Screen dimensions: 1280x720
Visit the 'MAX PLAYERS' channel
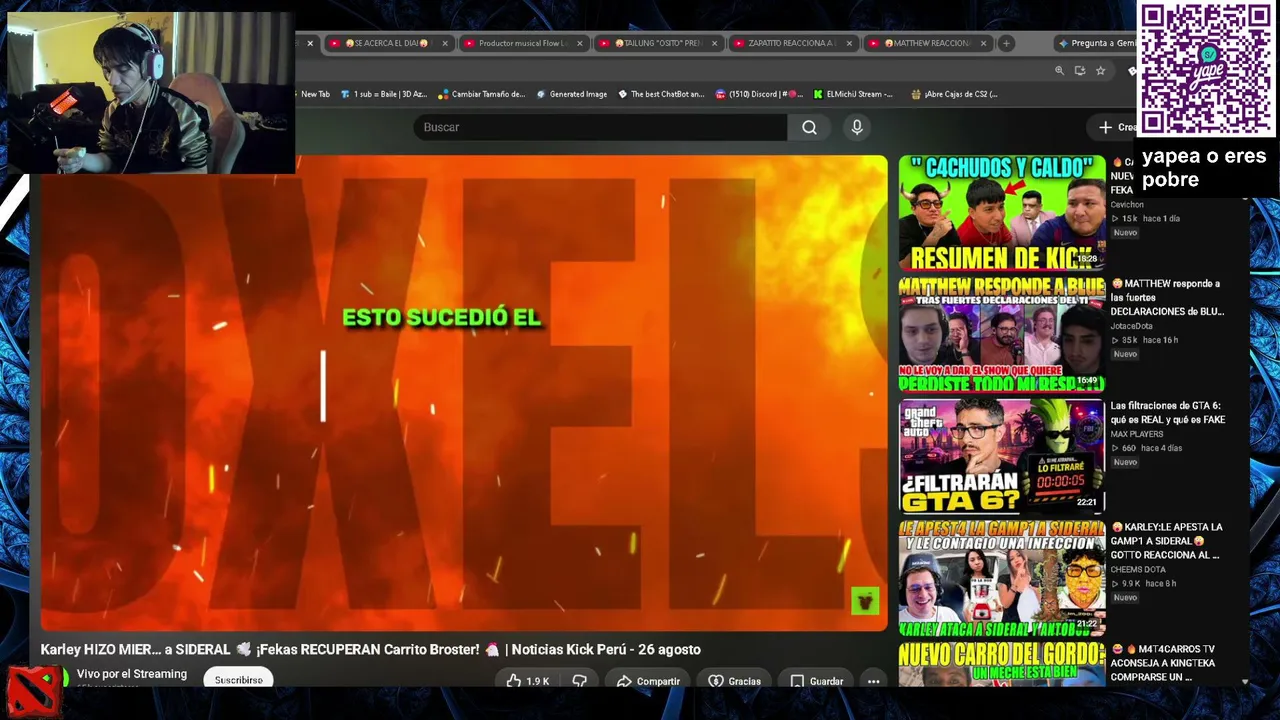(x=1136, y=434)
